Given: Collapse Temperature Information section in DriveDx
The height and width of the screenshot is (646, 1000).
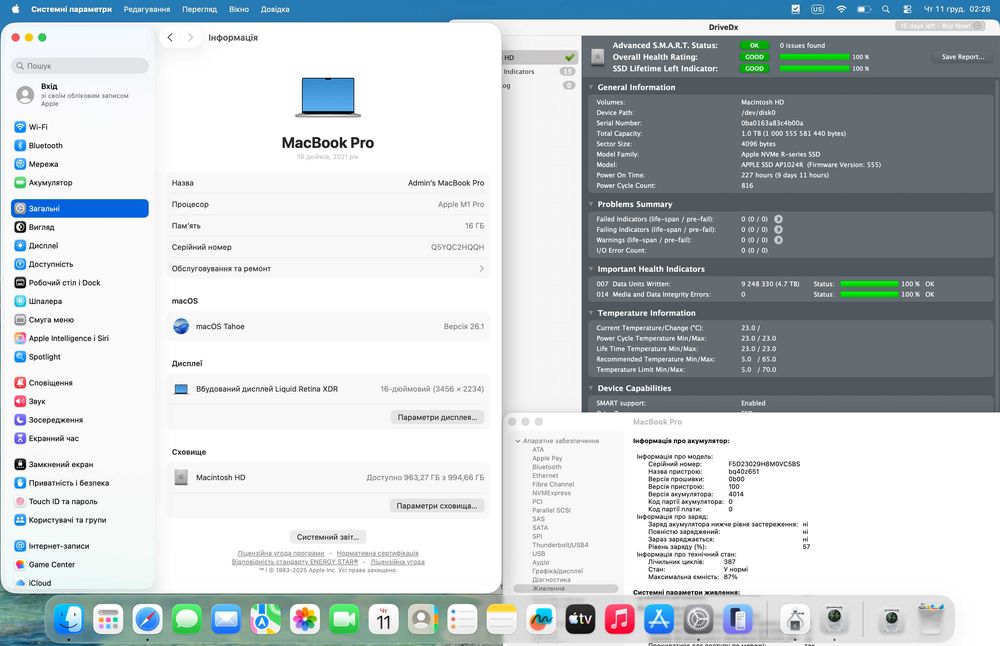Looking at the screenshot, I should (x=591, y=313).
